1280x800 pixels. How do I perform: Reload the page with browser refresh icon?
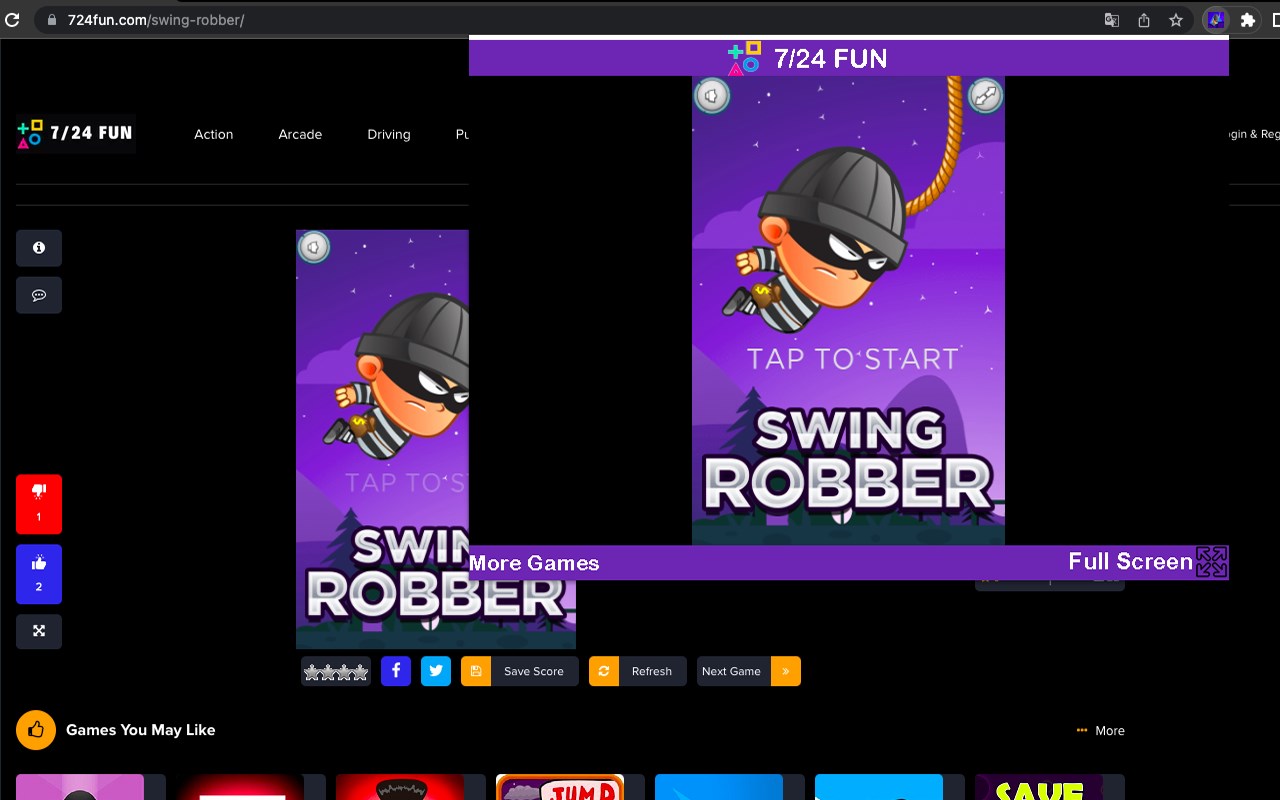tap(13, 20)
